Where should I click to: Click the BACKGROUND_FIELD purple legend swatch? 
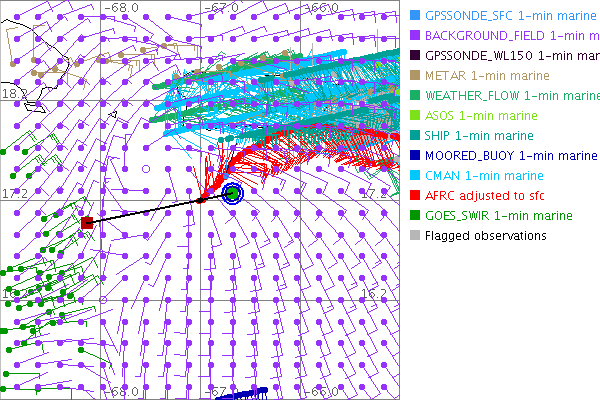click(x=415, y=35)
